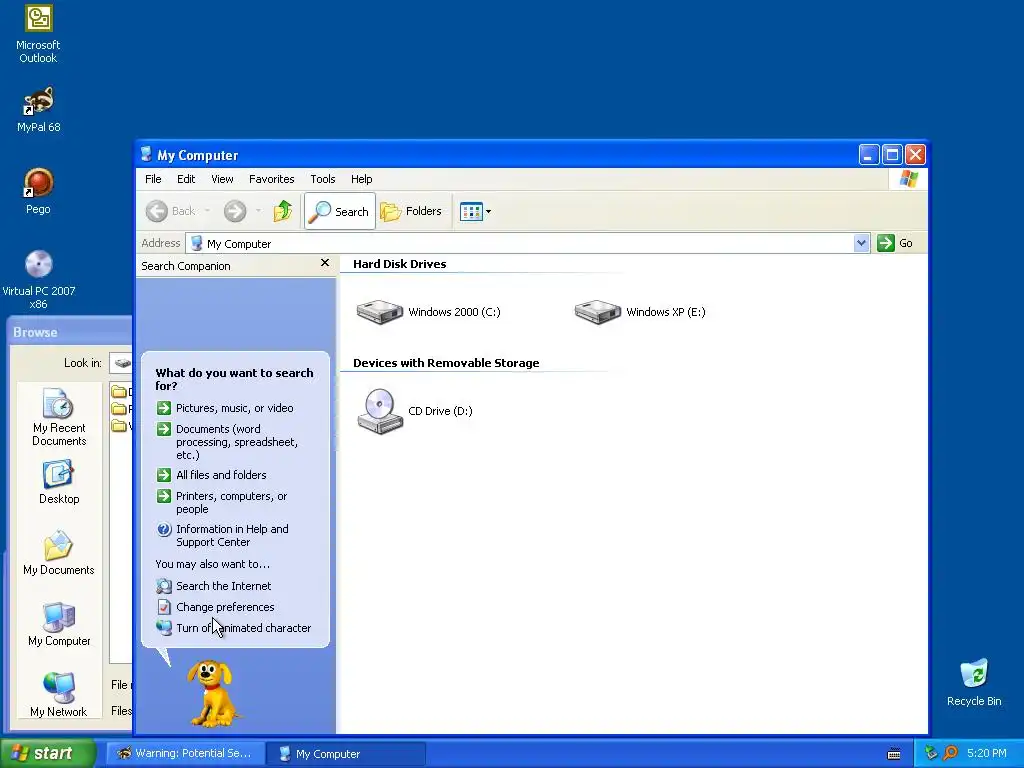Open the Favorites menu
The height and width of the screenshot is (768, 1024).
click(x=272, y=179)
